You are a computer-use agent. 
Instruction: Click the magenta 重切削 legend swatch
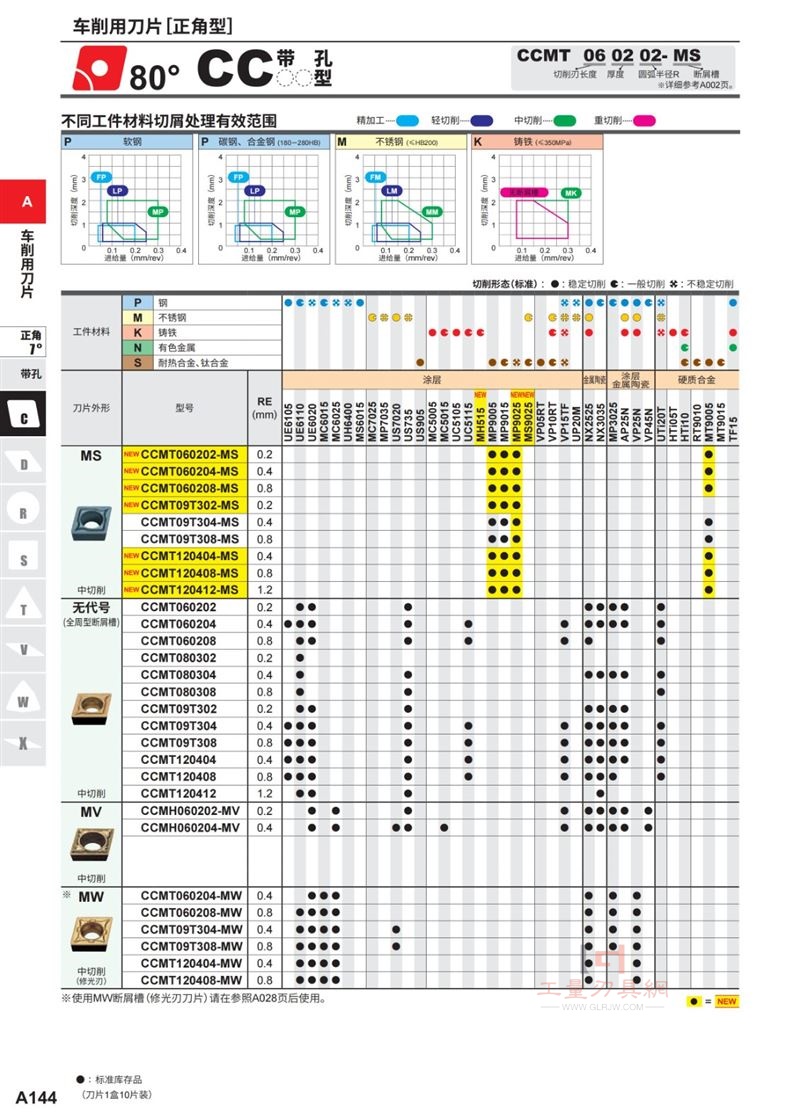pyautogui.click(x=644, y=121)
